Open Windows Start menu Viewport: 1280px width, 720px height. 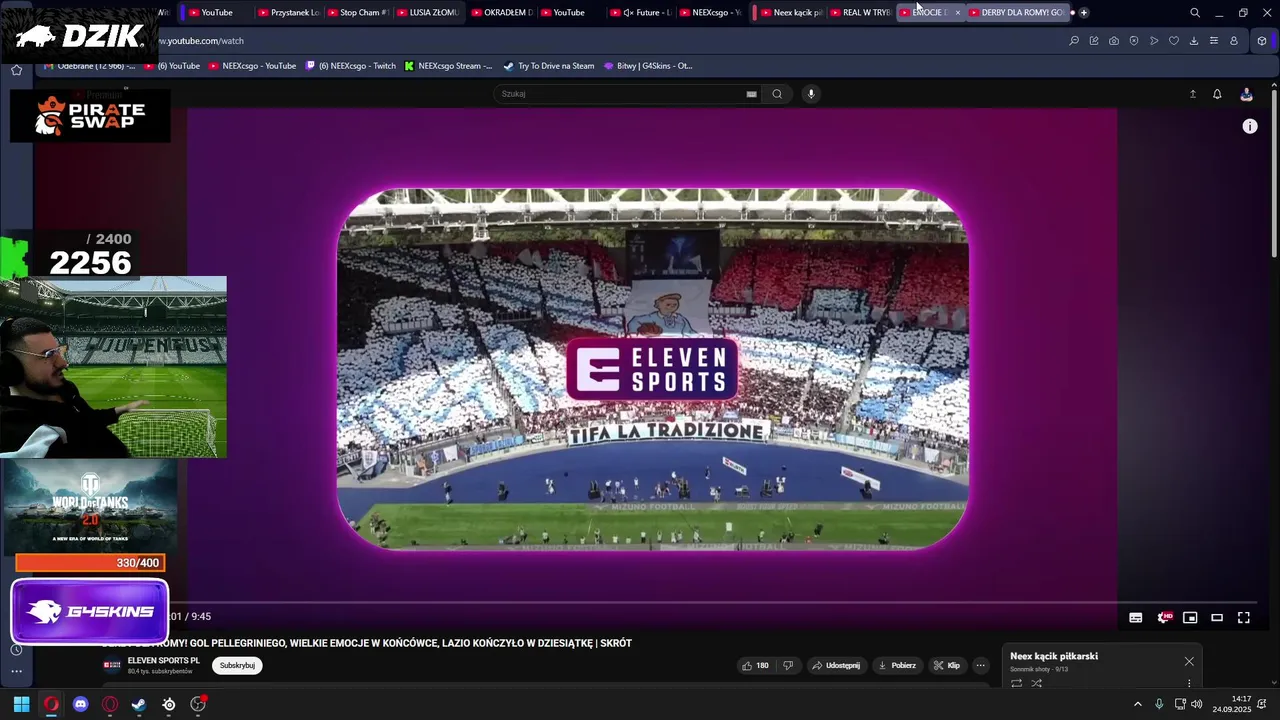[21, 705]
